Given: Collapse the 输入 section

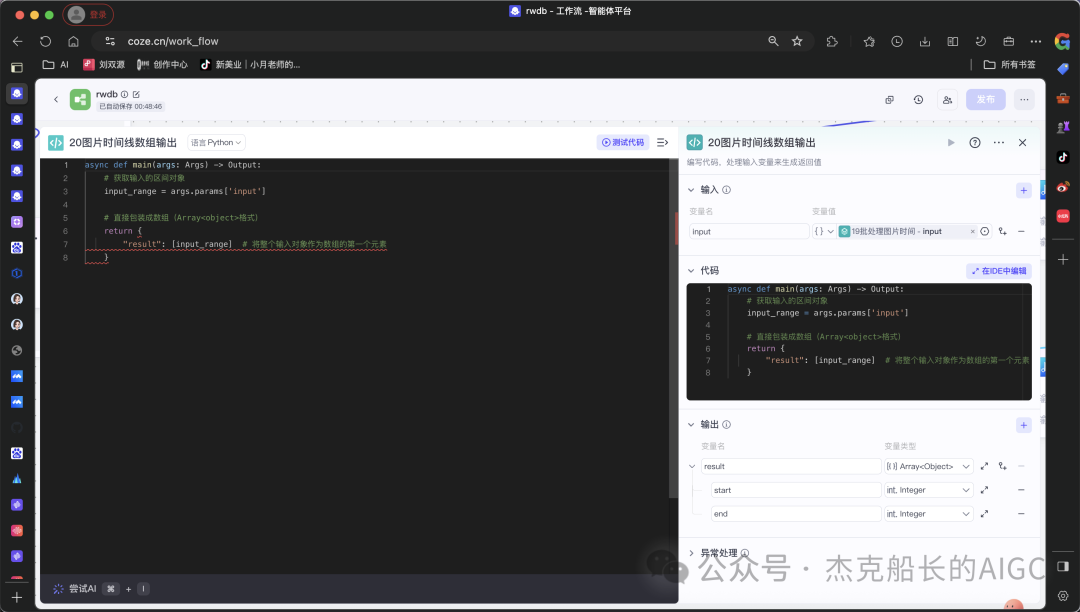Looking at the screenshot, I should point(692,190).
